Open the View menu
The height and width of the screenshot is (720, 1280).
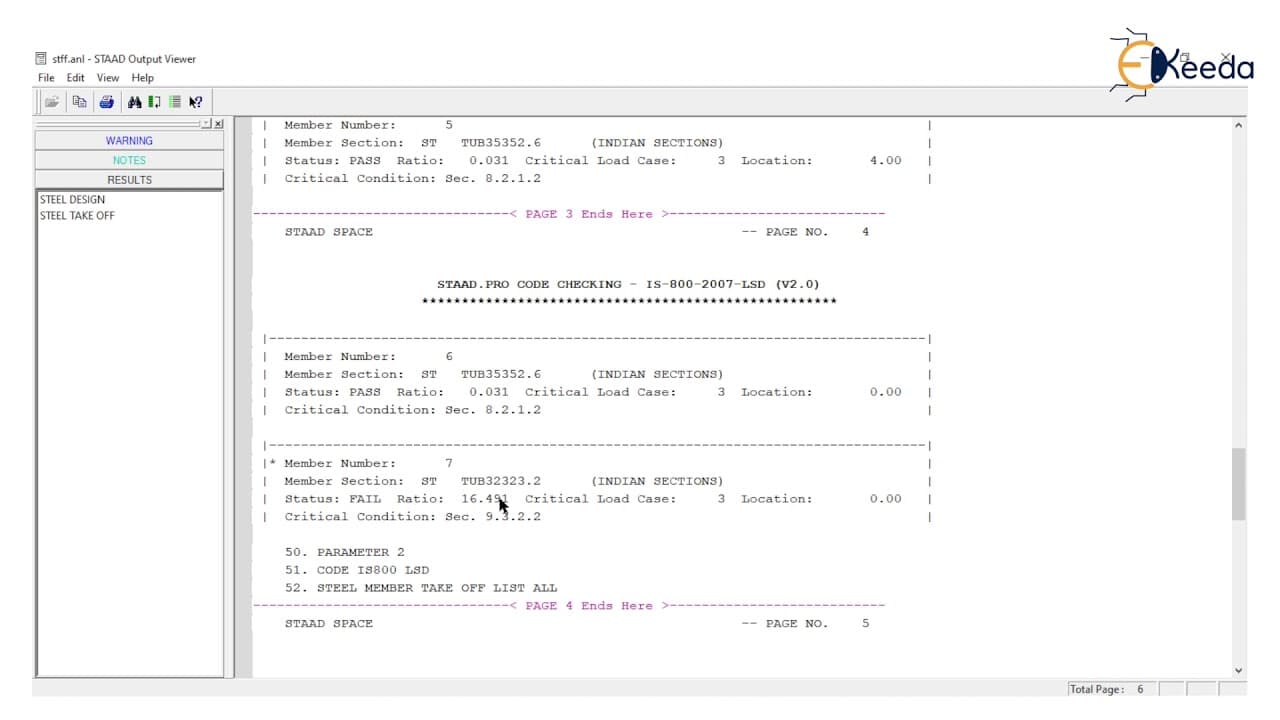click(x=108, y=78)
